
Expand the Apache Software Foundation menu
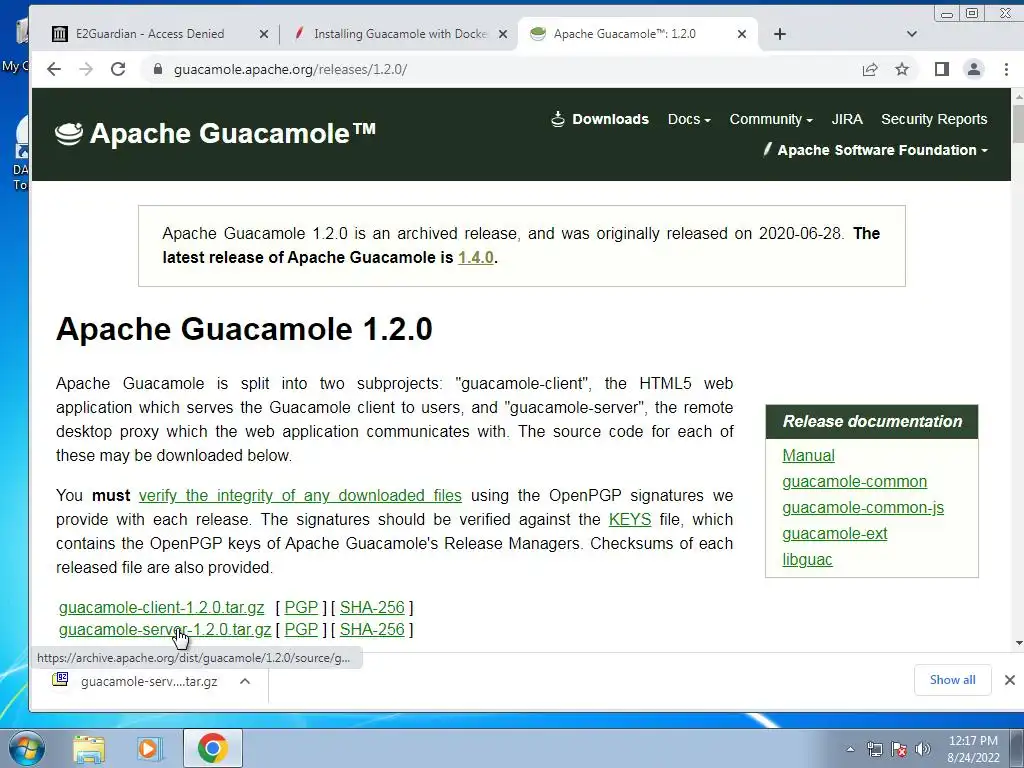(x=875, y=150)
